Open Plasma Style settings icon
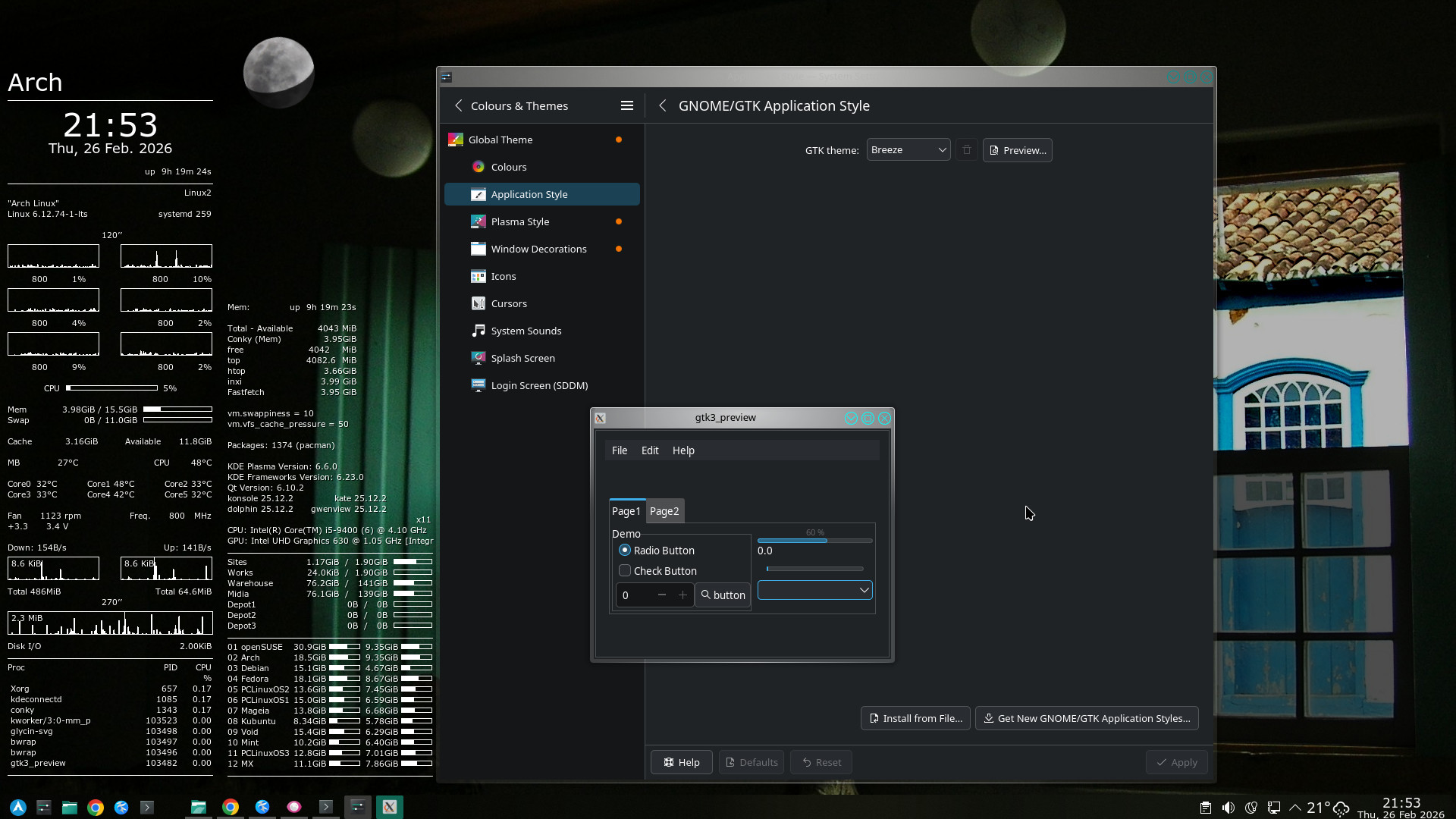The width and height of the screenshot is (1456, 819). point(478,221)
